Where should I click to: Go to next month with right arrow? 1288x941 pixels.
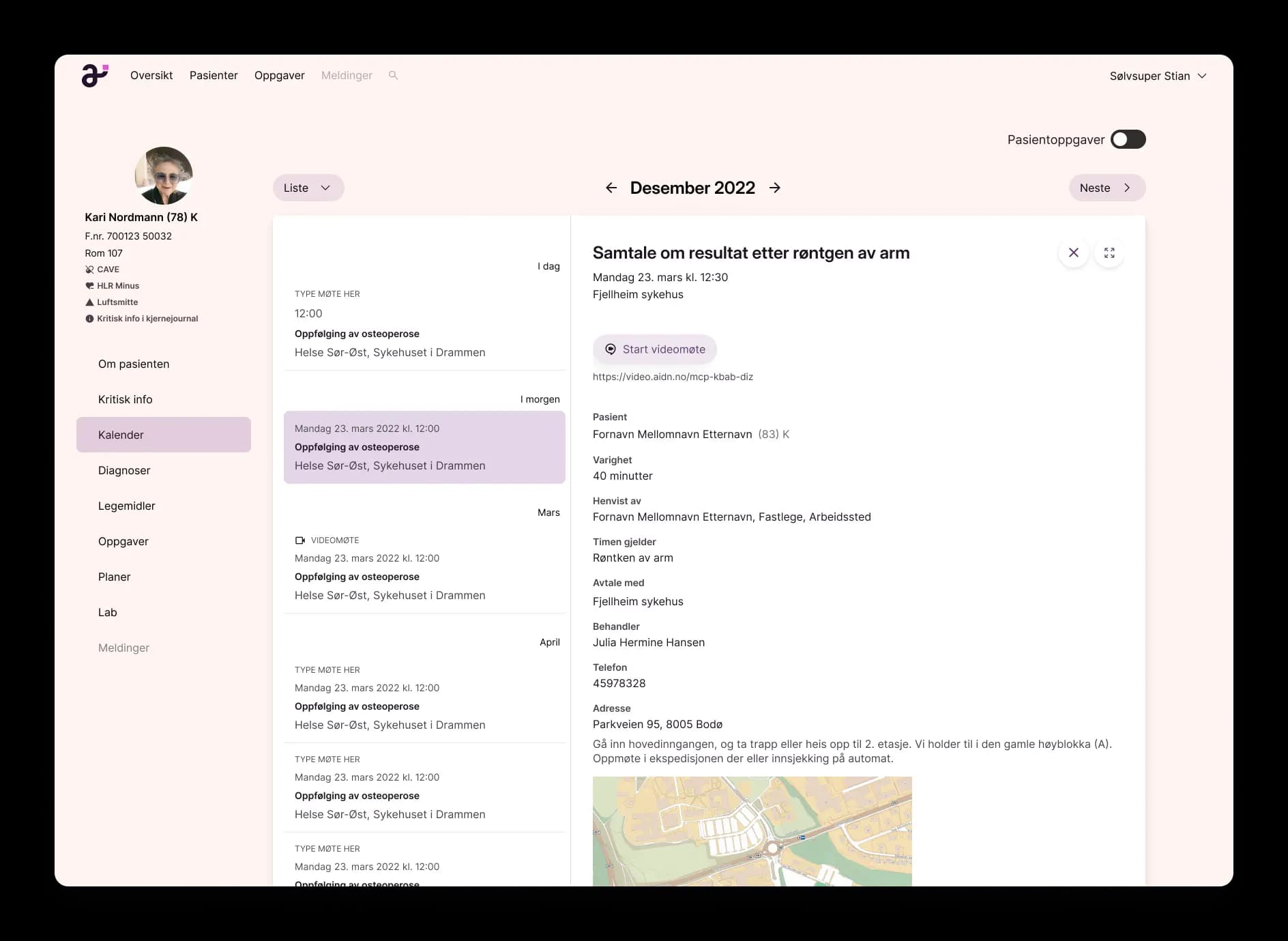775,188
